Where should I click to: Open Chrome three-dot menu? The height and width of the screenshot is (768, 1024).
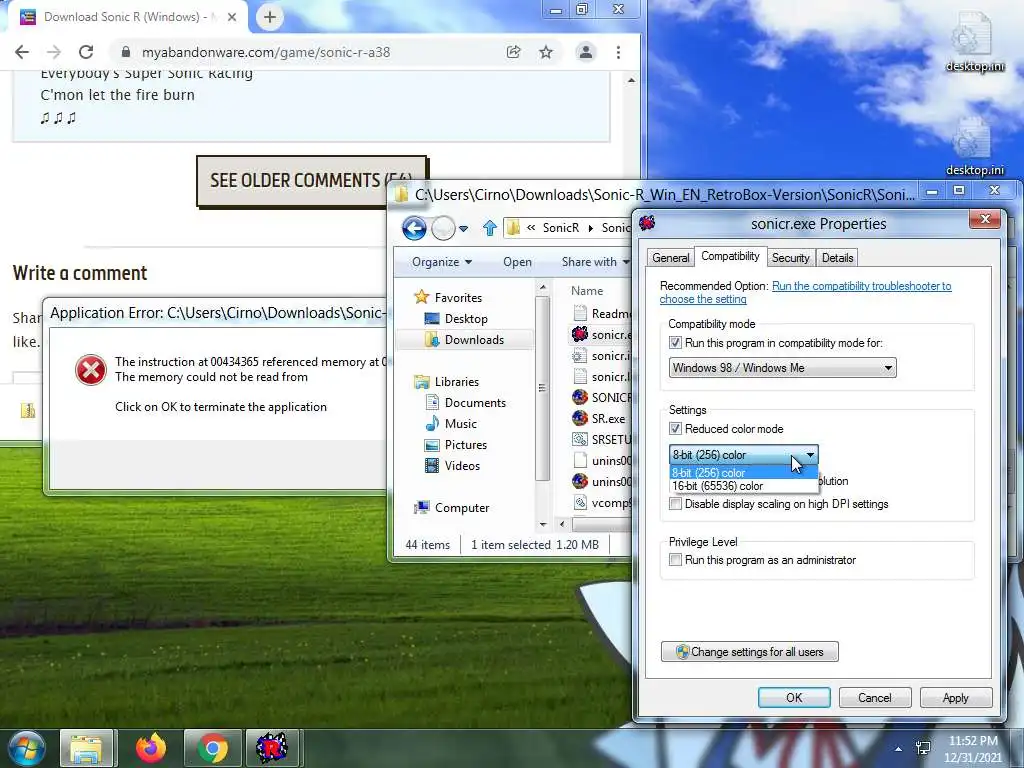tap(618, 52)
